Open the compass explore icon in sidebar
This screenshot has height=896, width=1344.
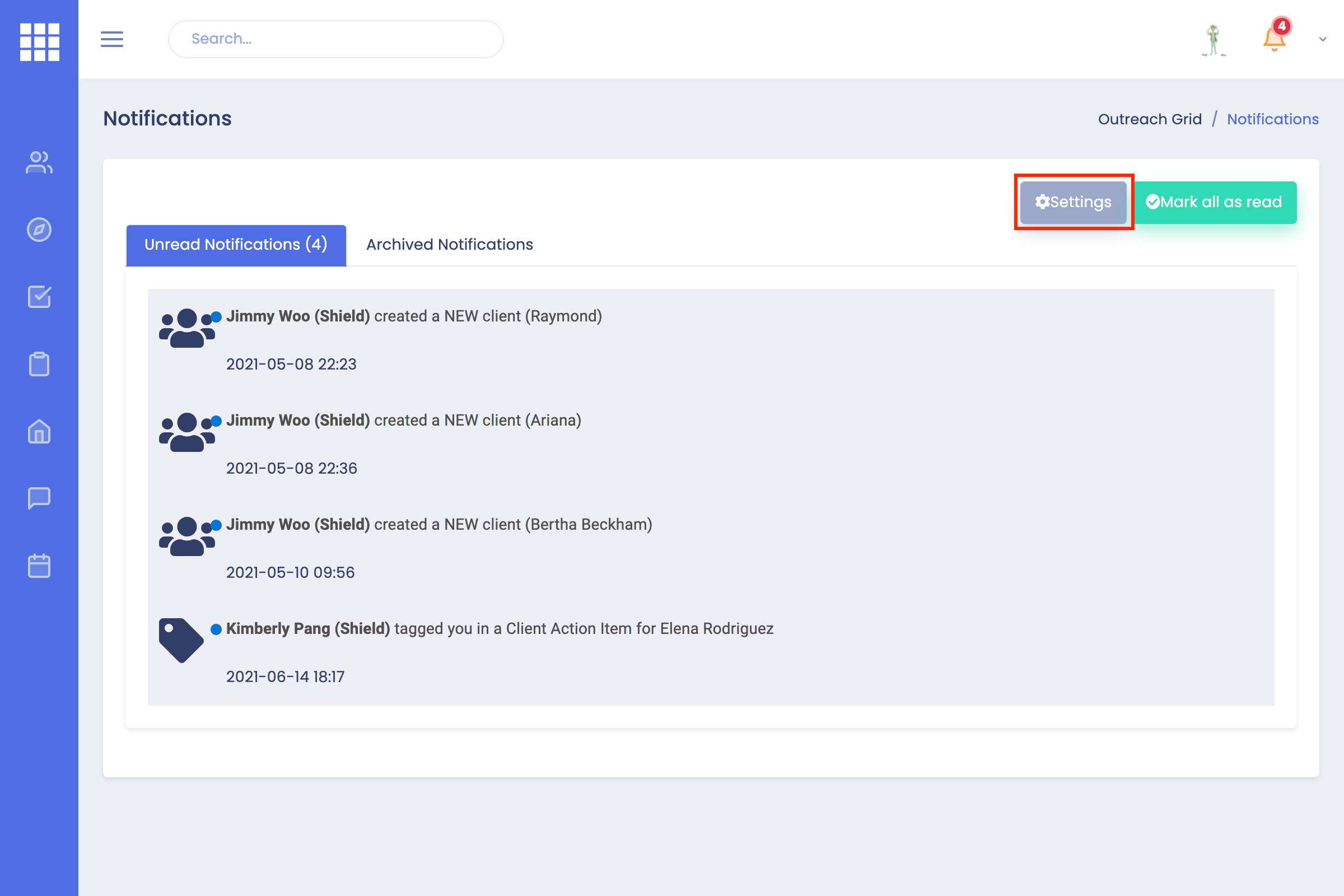pyautogui.click(x=39, y=230)
